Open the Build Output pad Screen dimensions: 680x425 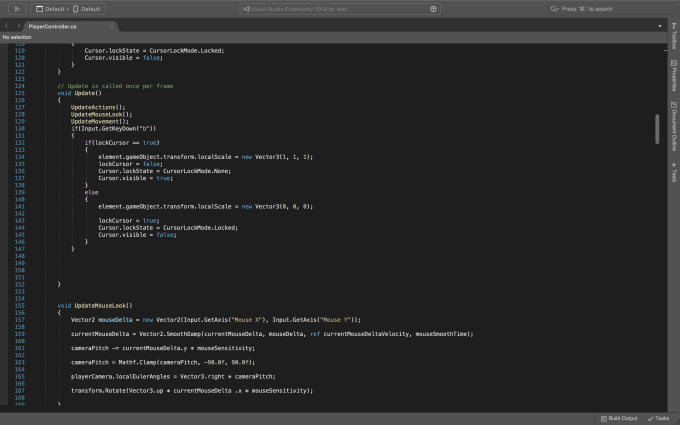tap(619, 418)
